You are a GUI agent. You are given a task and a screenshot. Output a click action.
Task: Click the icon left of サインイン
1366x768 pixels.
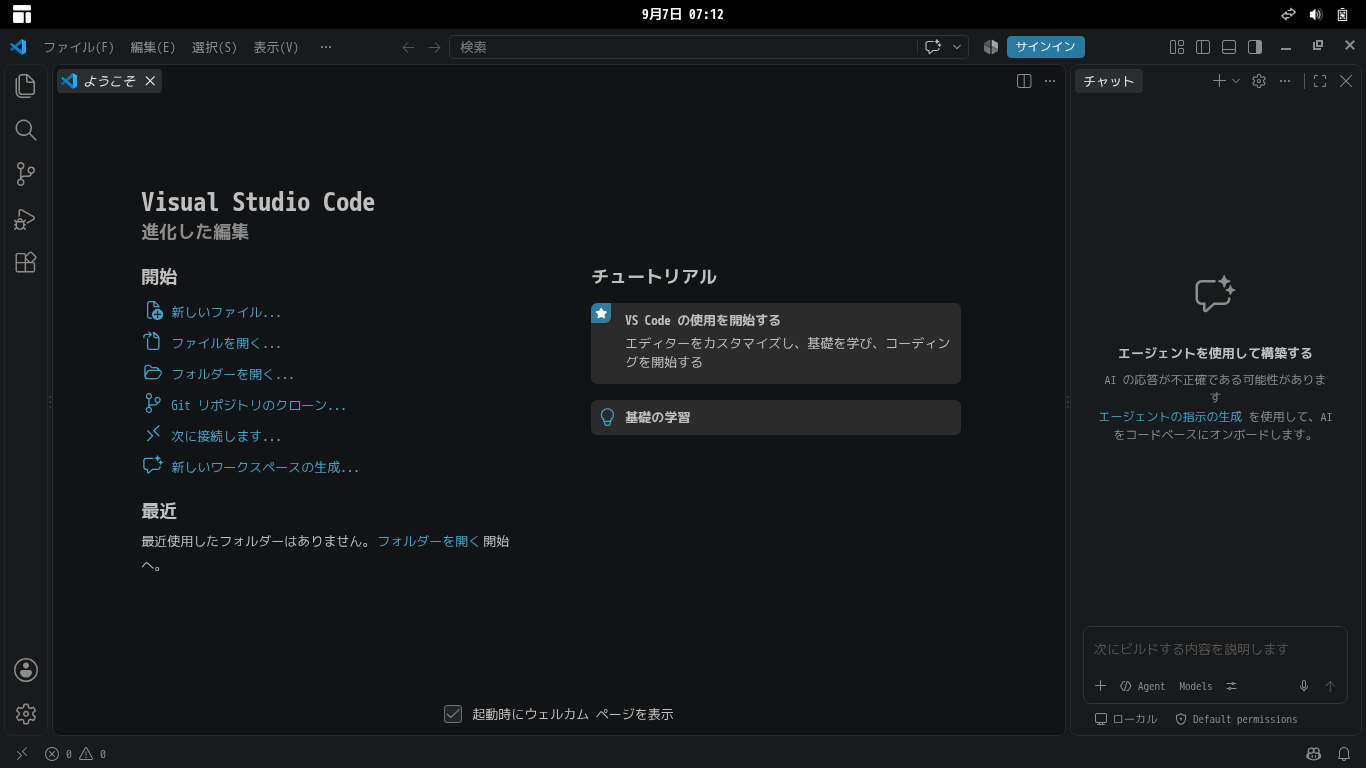click(991, 47)
